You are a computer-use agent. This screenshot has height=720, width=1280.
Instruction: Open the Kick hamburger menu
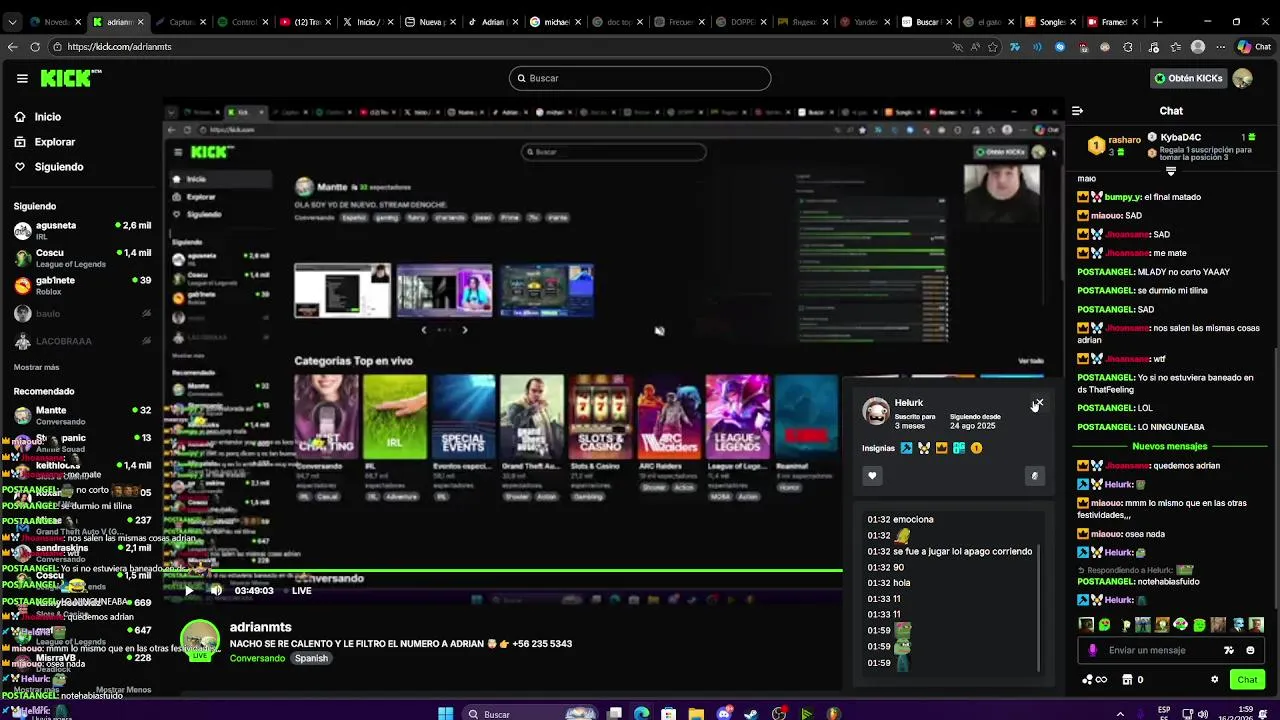click(x=22, y=78)
